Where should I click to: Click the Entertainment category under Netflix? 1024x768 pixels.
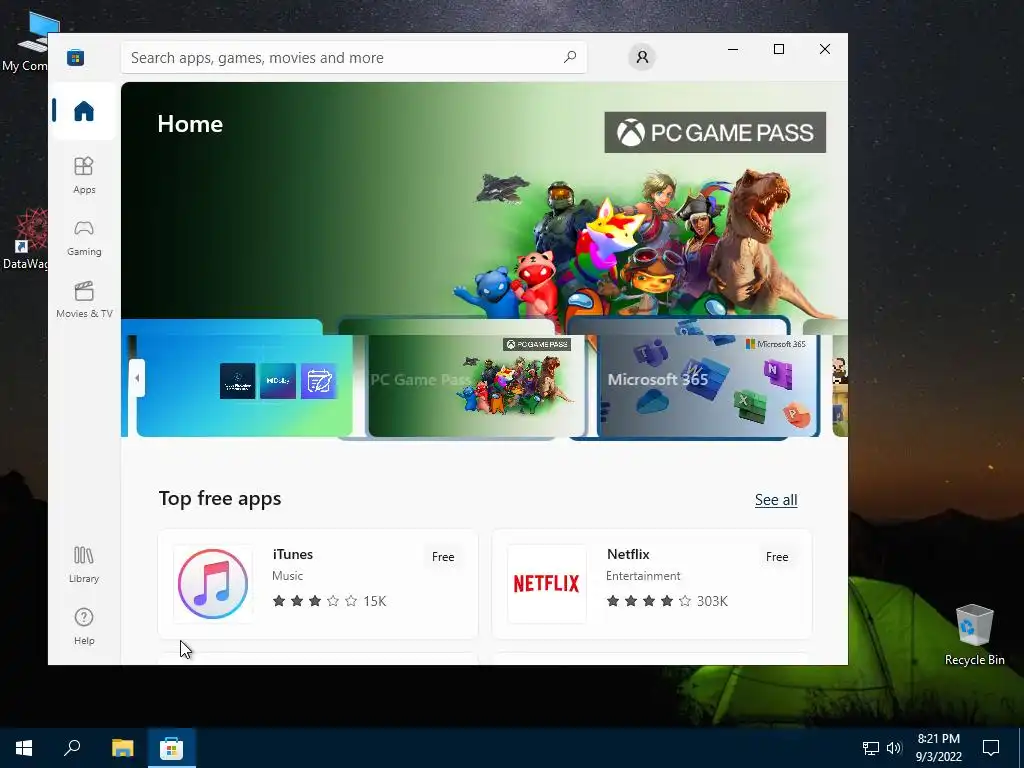[643, 575]
